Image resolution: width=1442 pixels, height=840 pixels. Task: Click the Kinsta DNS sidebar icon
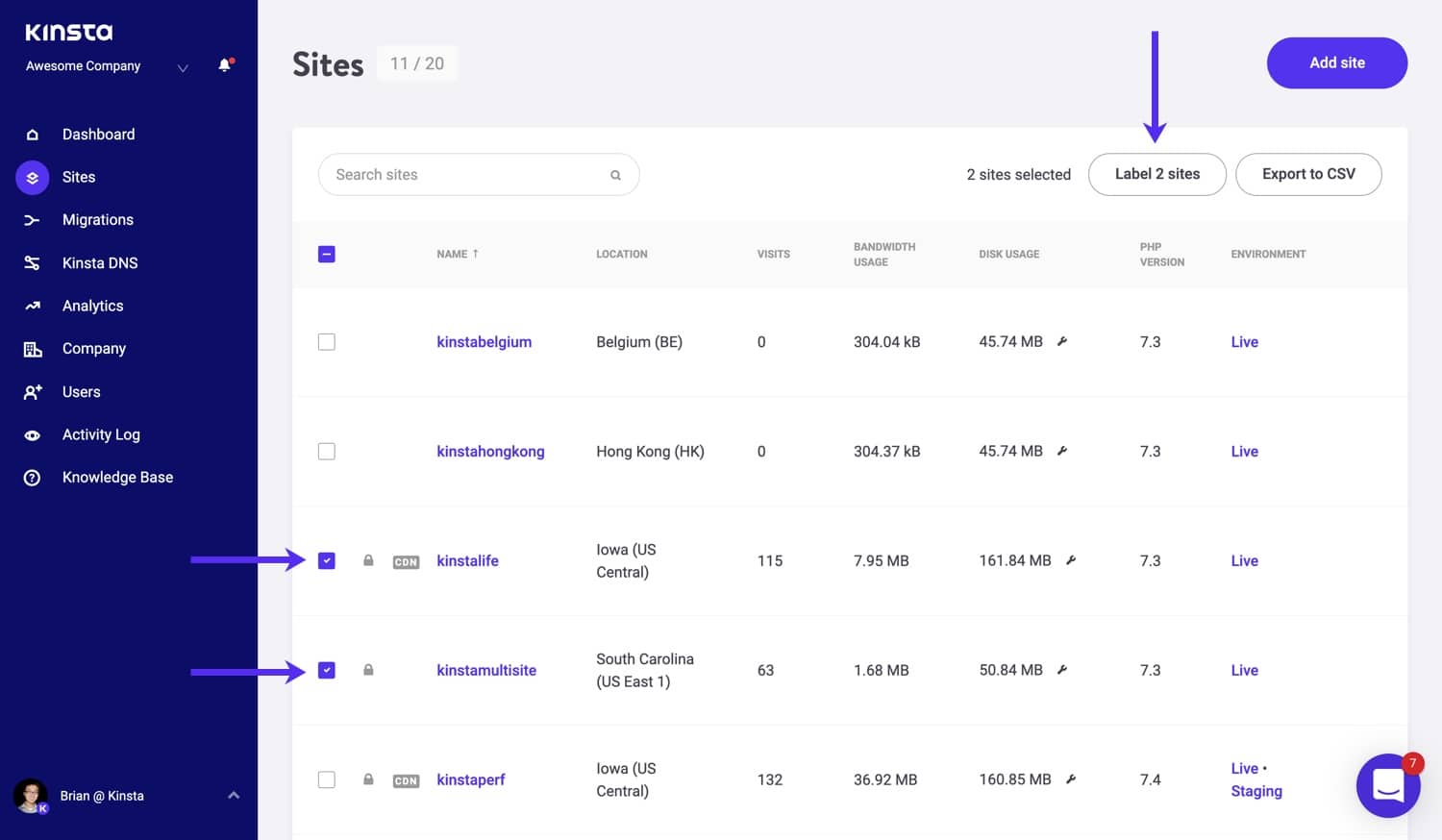[x=32, y=262]
